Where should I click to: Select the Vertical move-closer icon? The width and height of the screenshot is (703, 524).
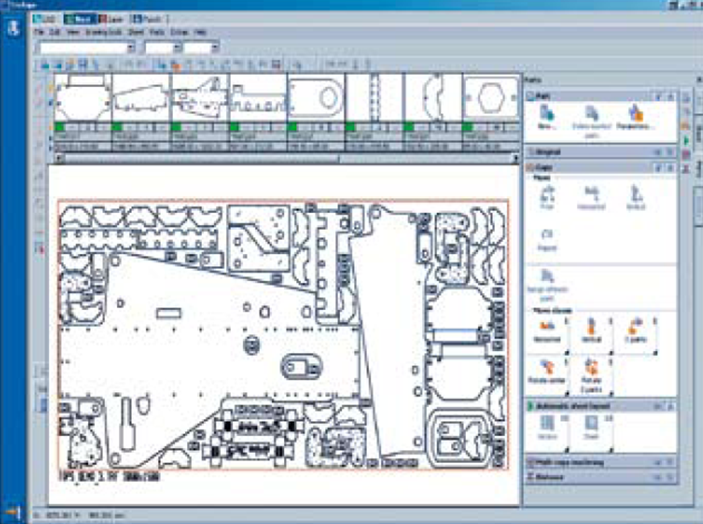592,327
